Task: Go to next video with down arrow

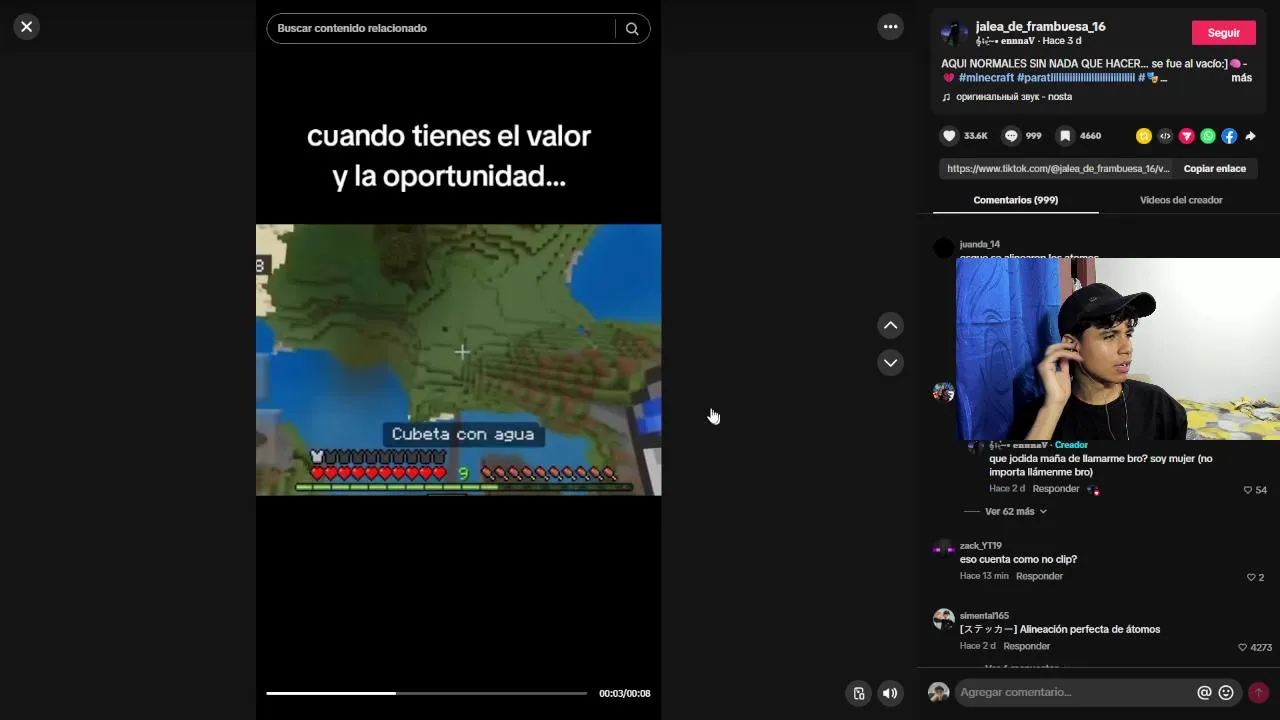Action: (890, 362)
